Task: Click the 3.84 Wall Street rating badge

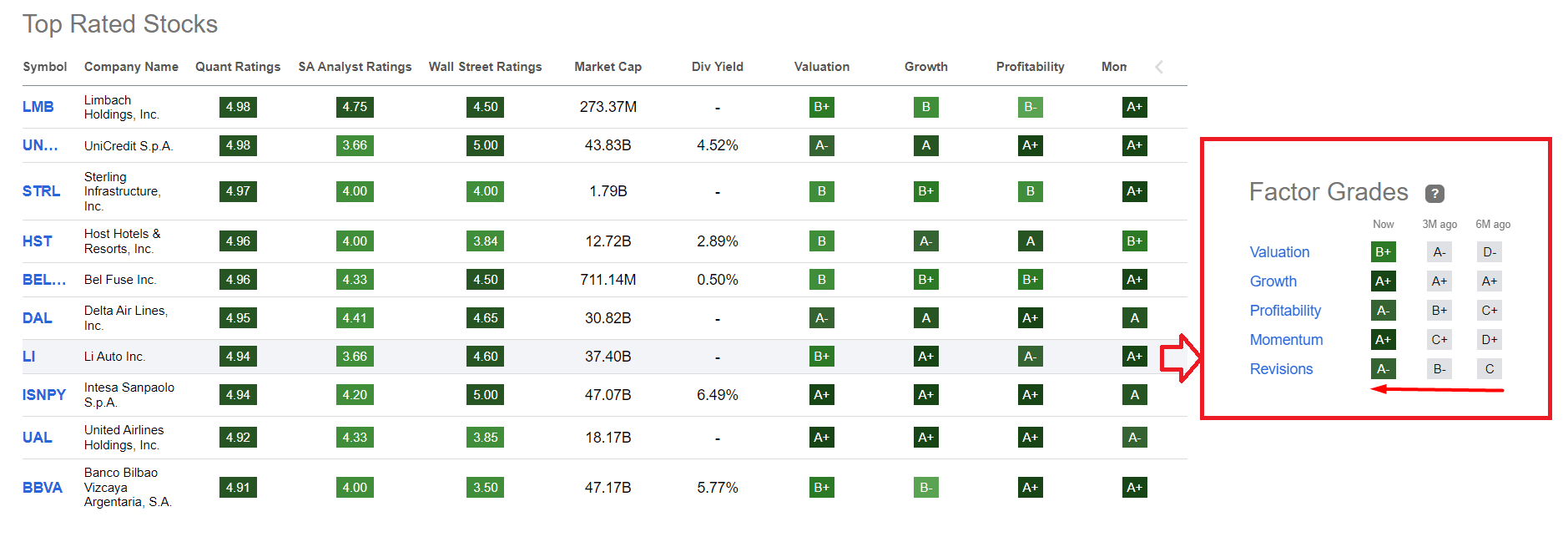Action: (486, 241)
